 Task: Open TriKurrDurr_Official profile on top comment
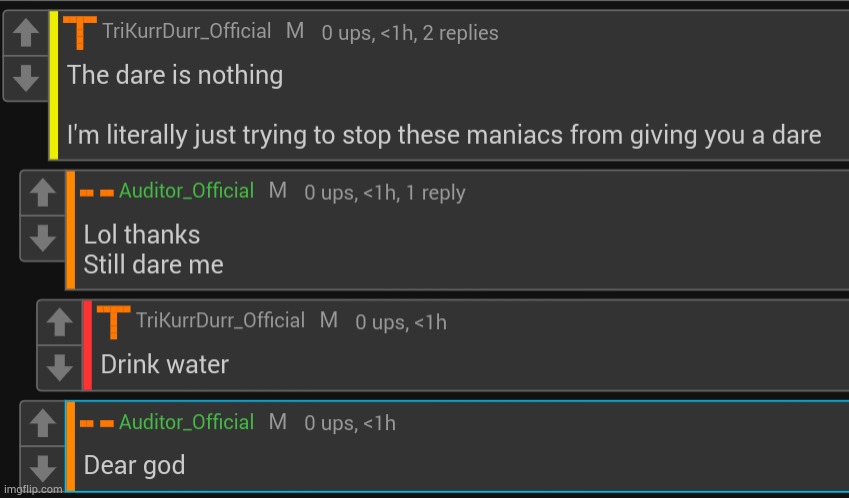[x=187, y=31]
